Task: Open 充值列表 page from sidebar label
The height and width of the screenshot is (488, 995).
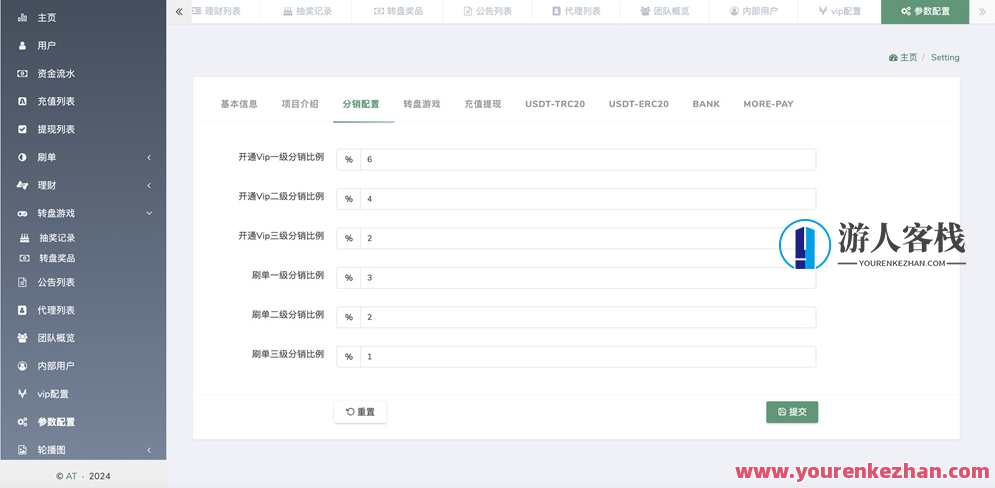Action: click(56, 102)
